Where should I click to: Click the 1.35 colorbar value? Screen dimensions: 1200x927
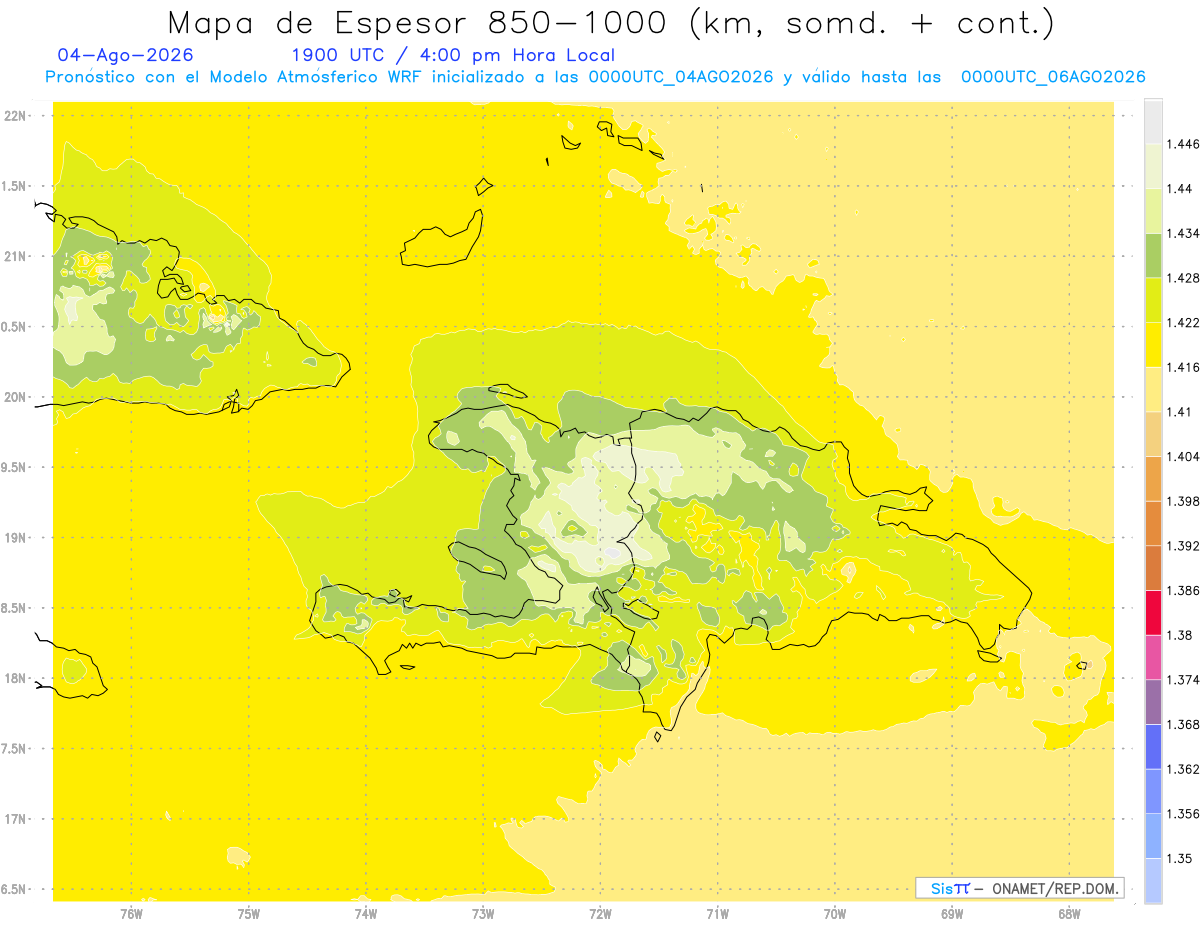coord(1179,858)
